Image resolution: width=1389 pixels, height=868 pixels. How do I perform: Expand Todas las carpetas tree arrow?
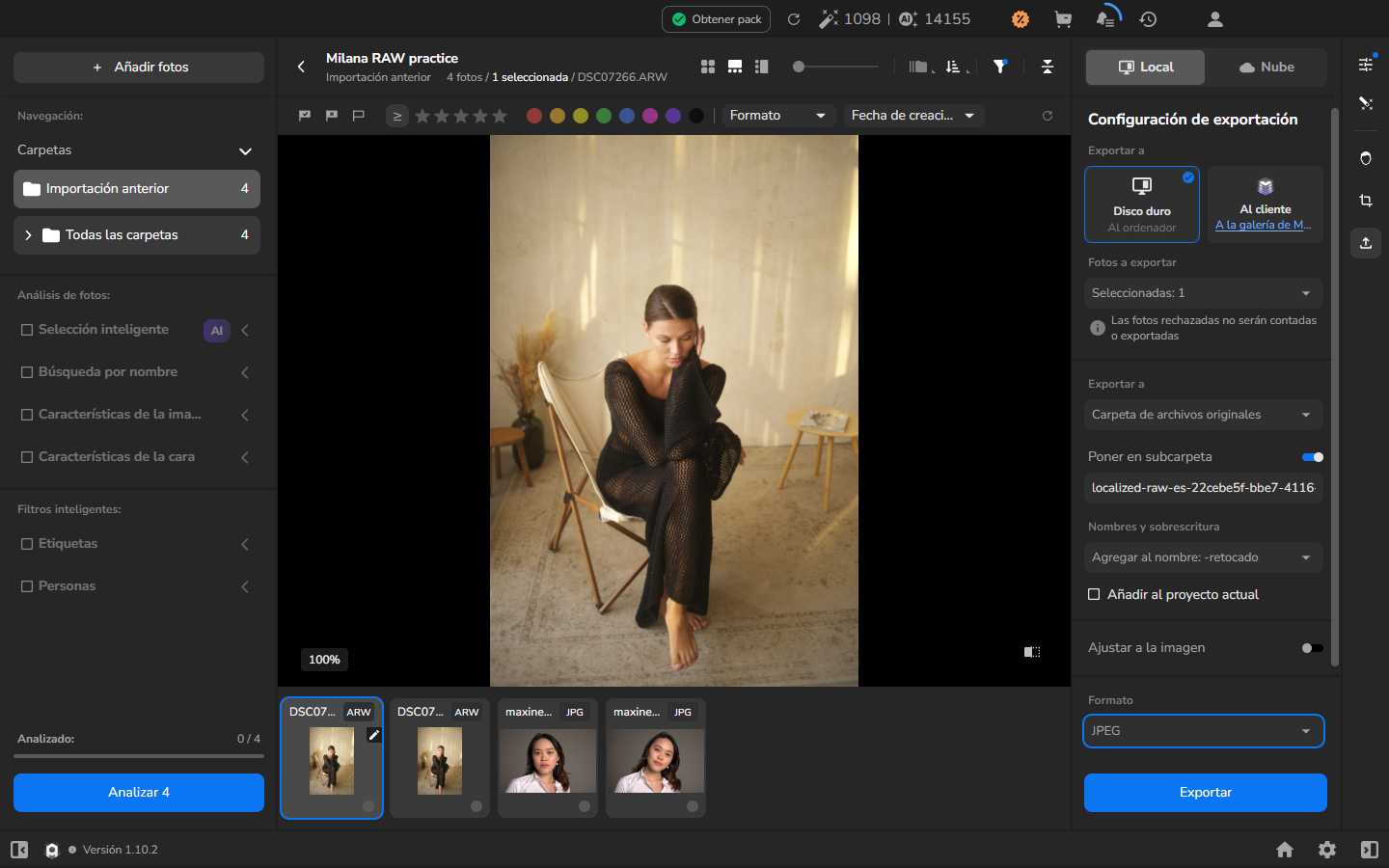pos(28,235)
